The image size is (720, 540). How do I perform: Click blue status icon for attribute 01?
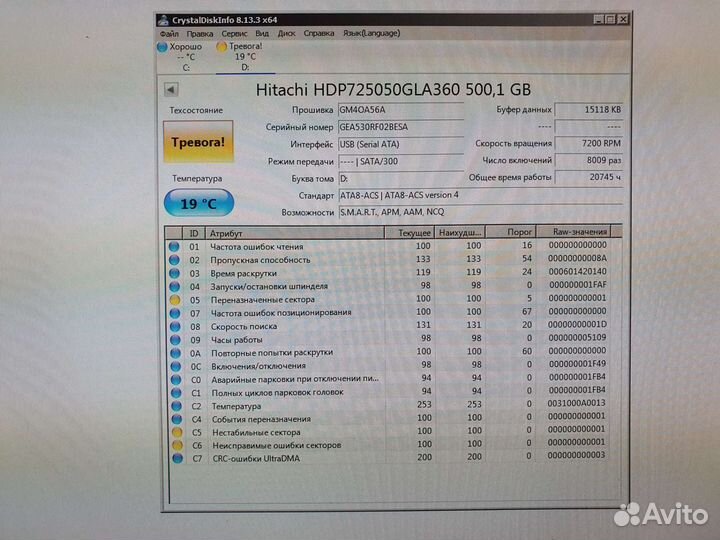174,247
